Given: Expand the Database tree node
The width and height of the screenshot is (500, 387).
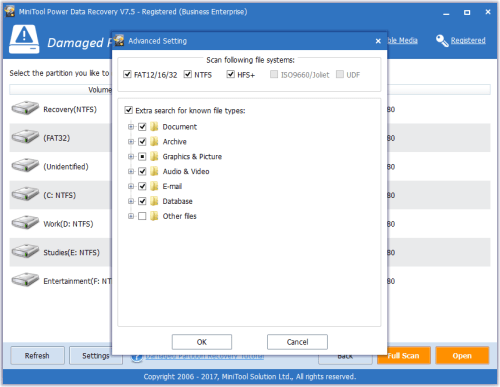Looking at the screenshot, I should [131, 201].
